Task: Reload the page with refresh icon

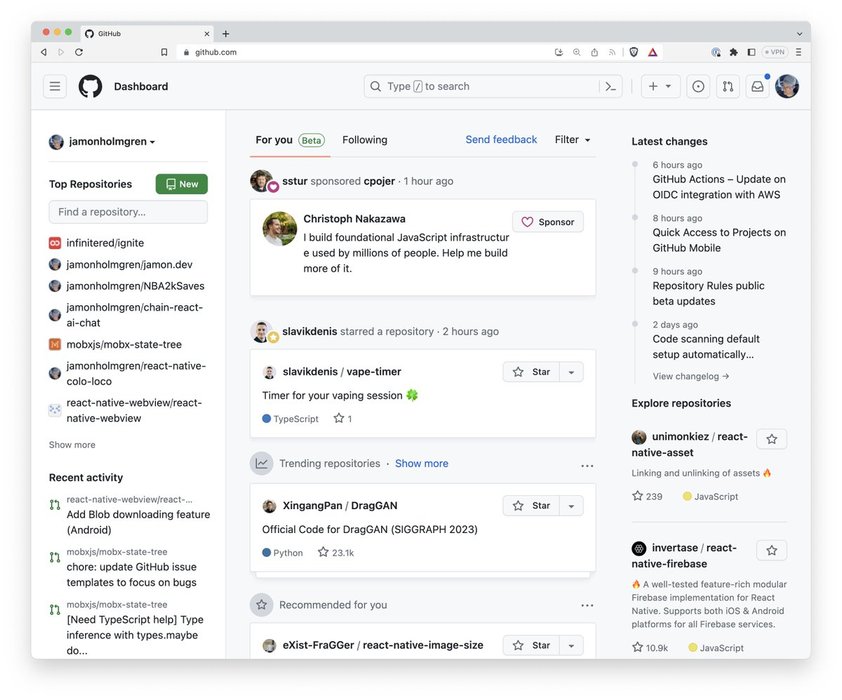Action: click(x=79, y=52)
